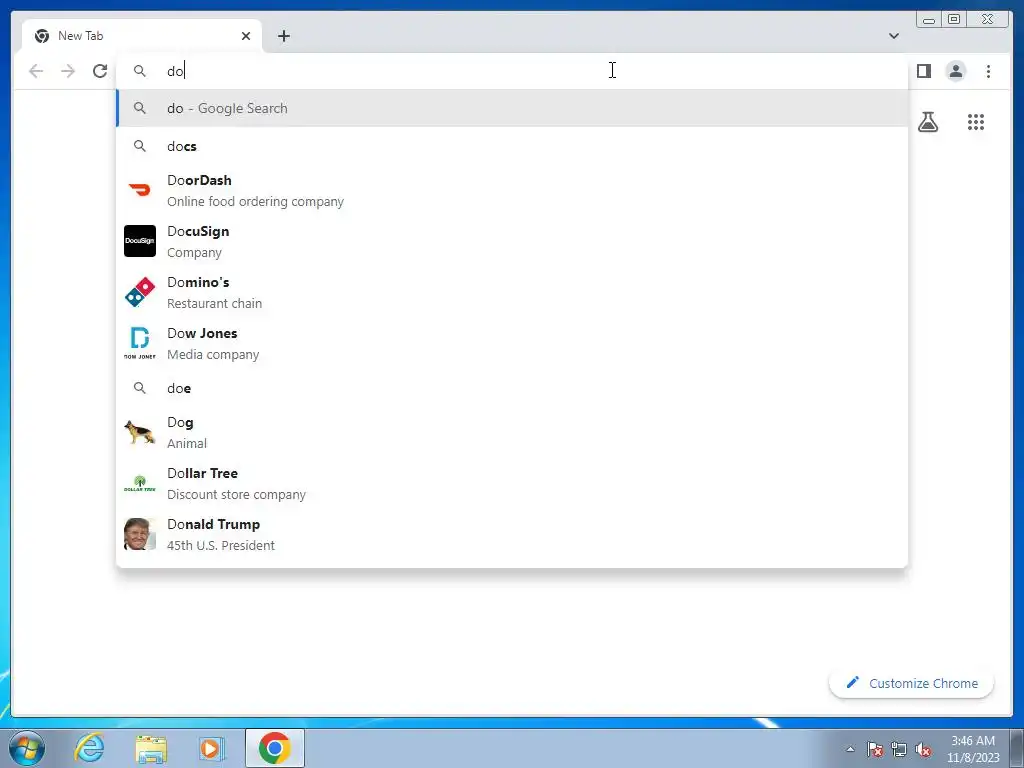Click the Customize Chrome button

pyautogui.click(x=912, y=683)
